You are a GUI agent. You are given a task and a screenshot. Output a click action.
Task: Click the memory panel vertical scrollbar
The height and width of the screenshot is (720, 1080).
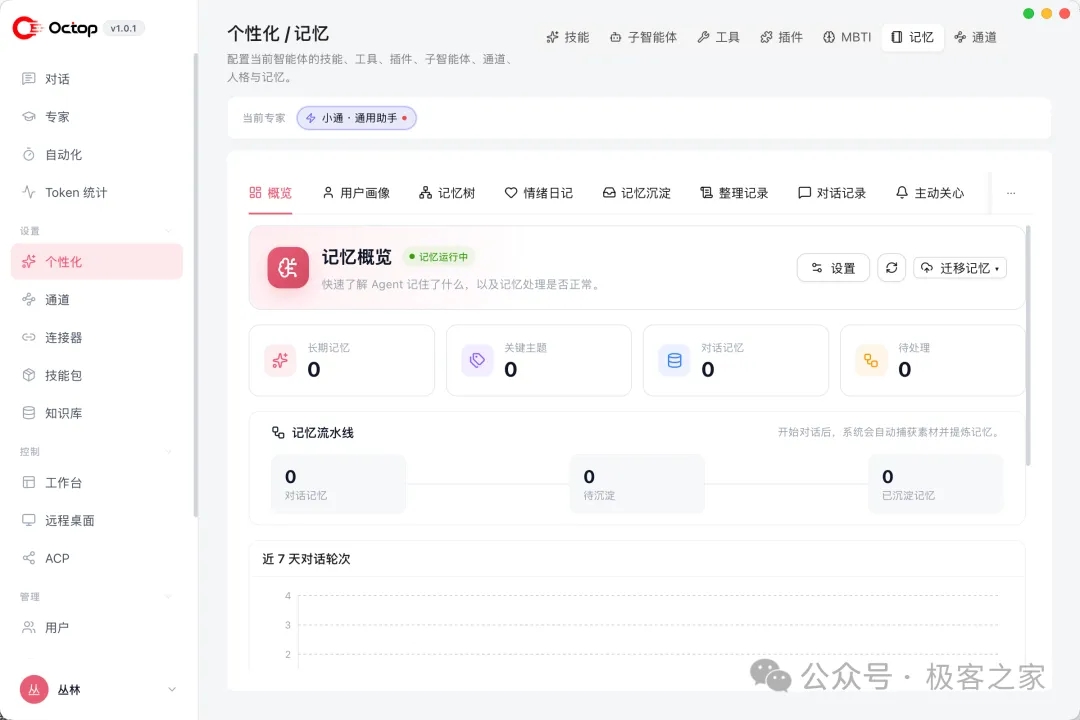pos(1028,346)
